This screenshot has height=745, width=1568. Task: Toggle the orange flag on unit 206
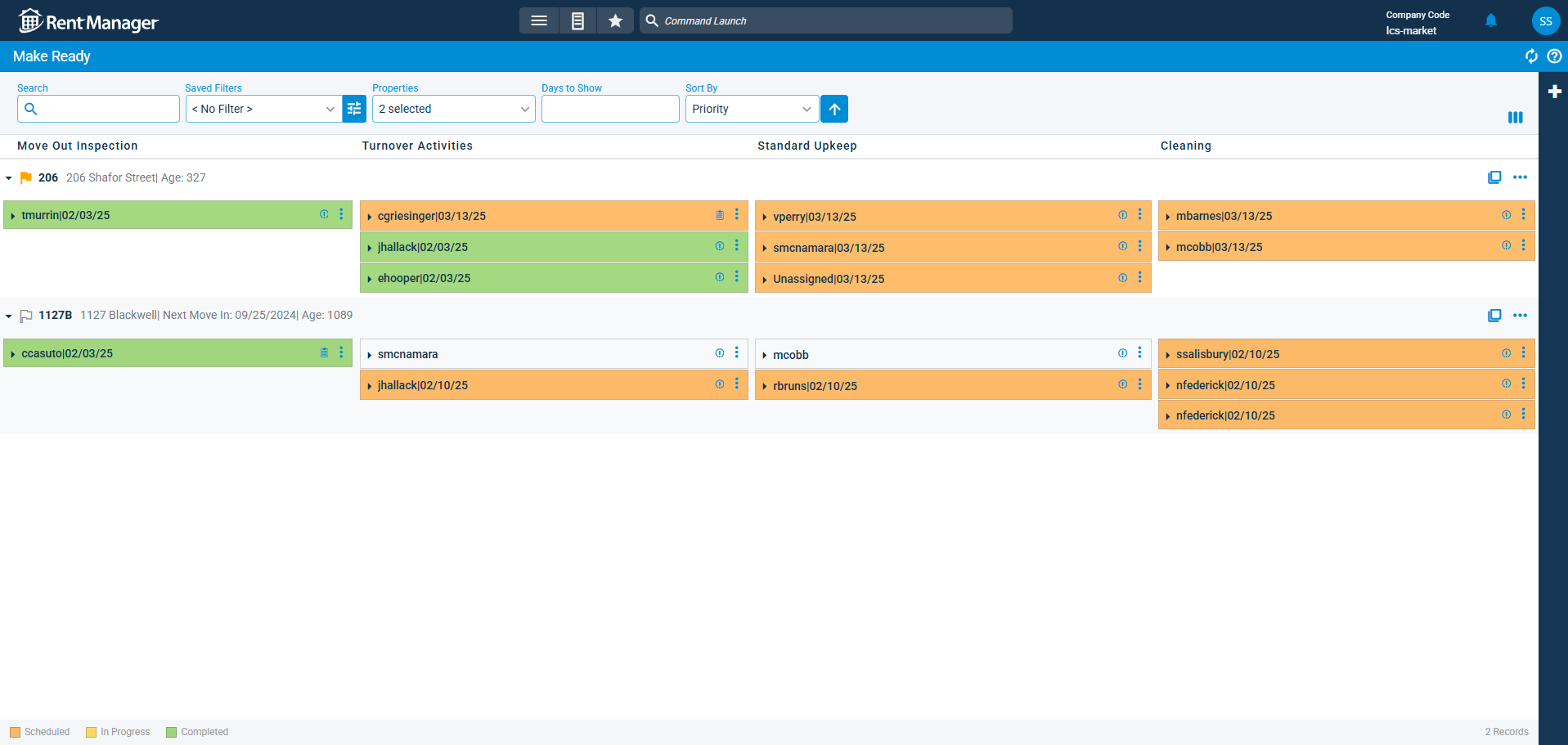(x=26, y=177)
